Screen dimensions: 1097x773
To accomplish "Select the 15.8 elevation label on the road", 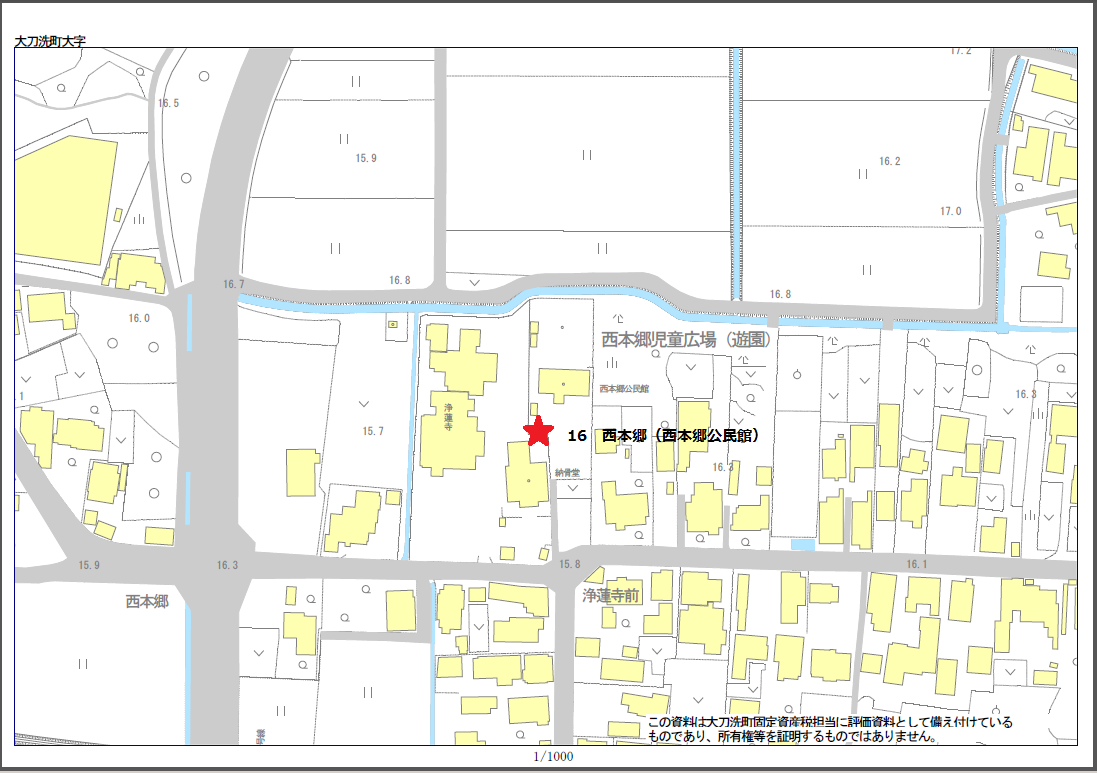I will (569, 565).
